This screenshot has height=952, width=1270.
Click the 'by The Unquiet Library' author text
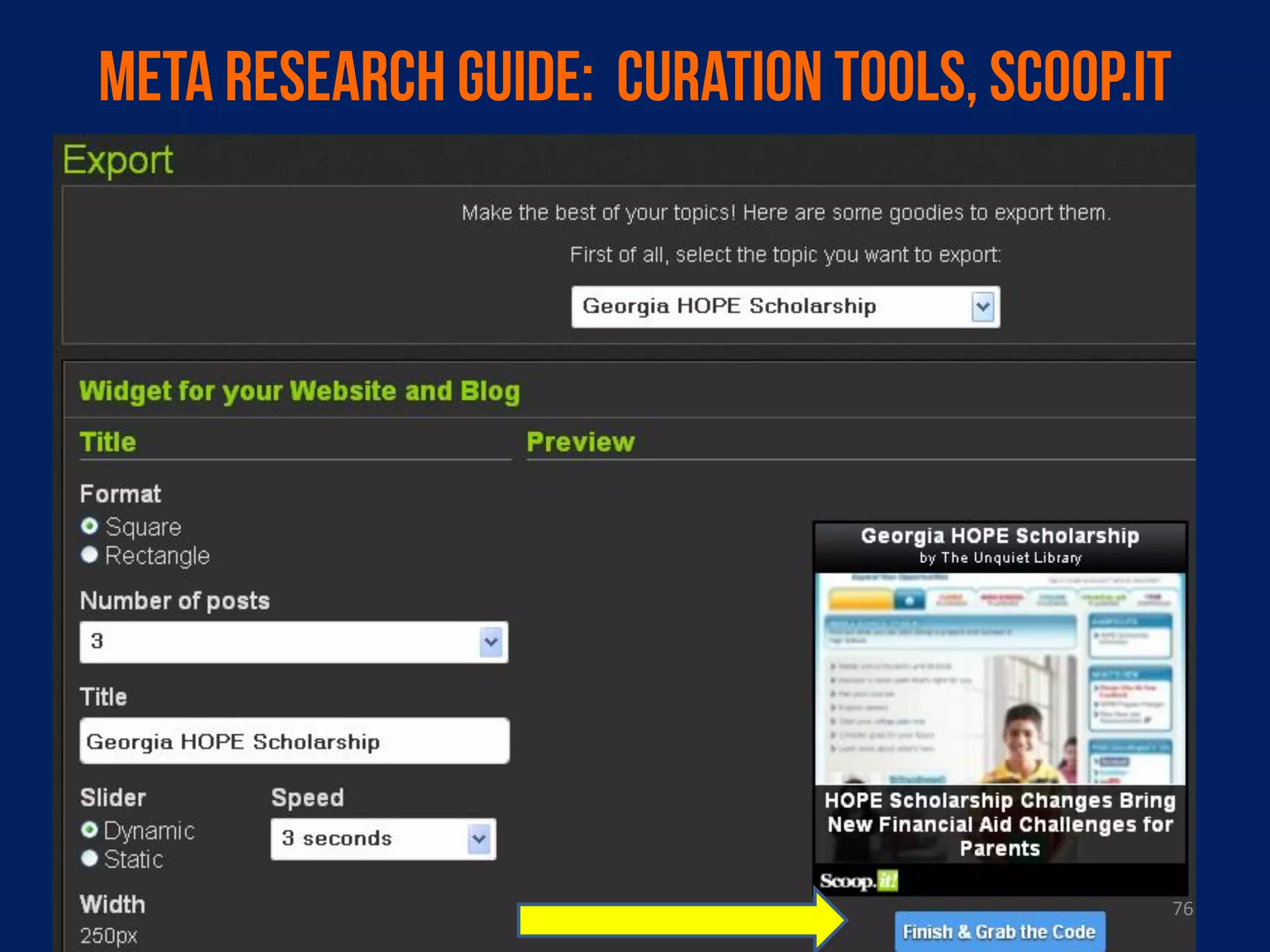click(x=999, y=558)
